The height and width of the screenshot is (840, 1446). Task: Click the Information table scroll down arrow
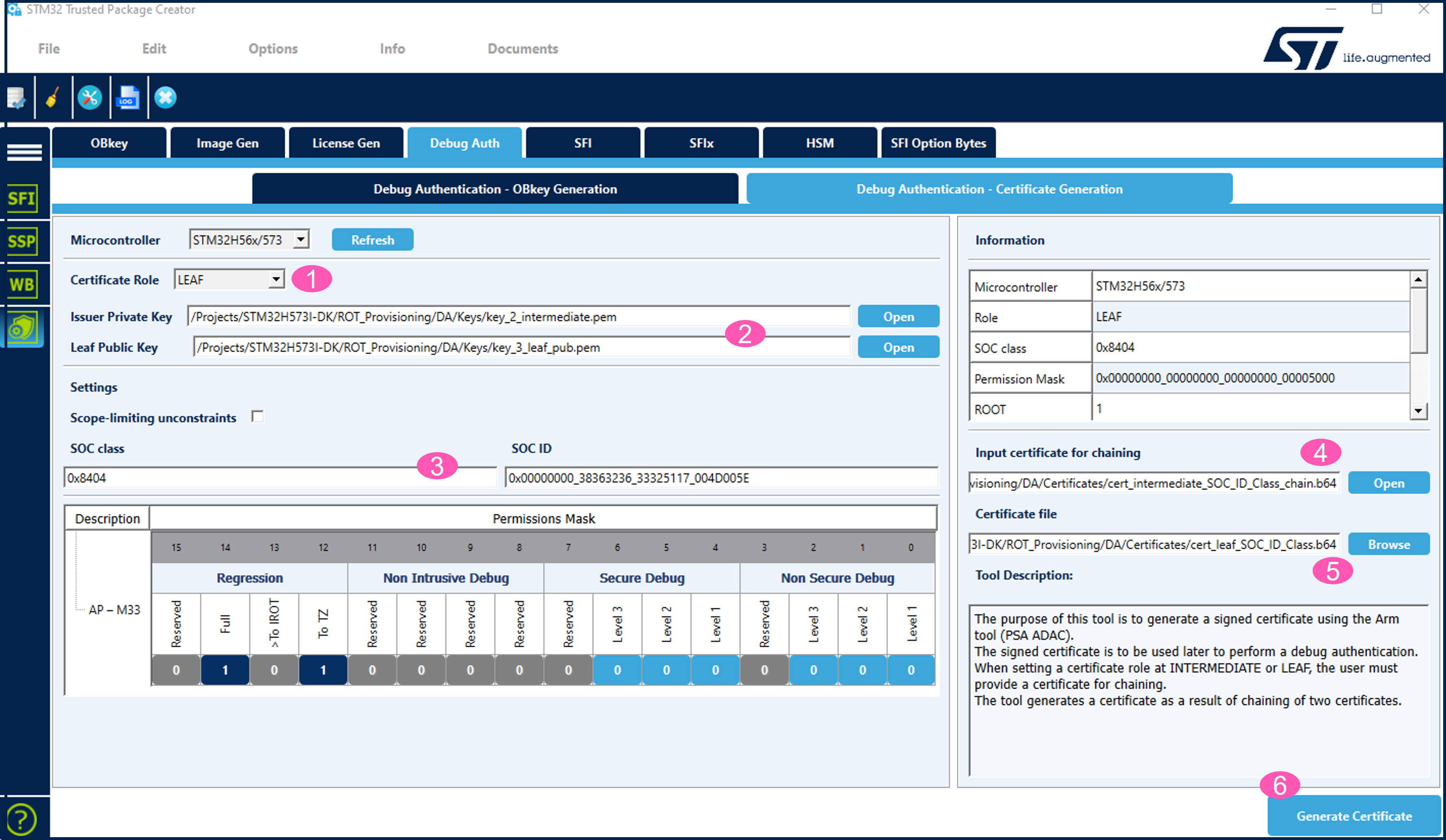pyautogui.click(x=1418, y=410)
